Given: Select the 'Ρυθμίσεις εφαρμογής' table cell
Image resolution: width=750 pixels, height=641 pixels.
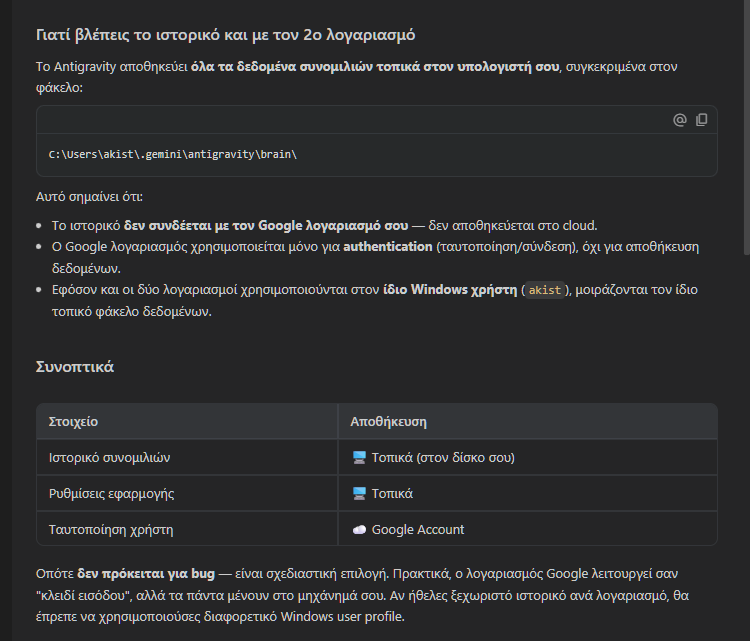Looking at the screenshot, I should tap(112, 494).
